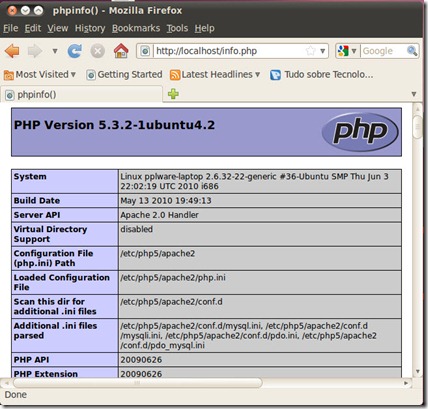Open the File menu
The height and width of the screenshot is (409, 428).
[x=11, y=28]
